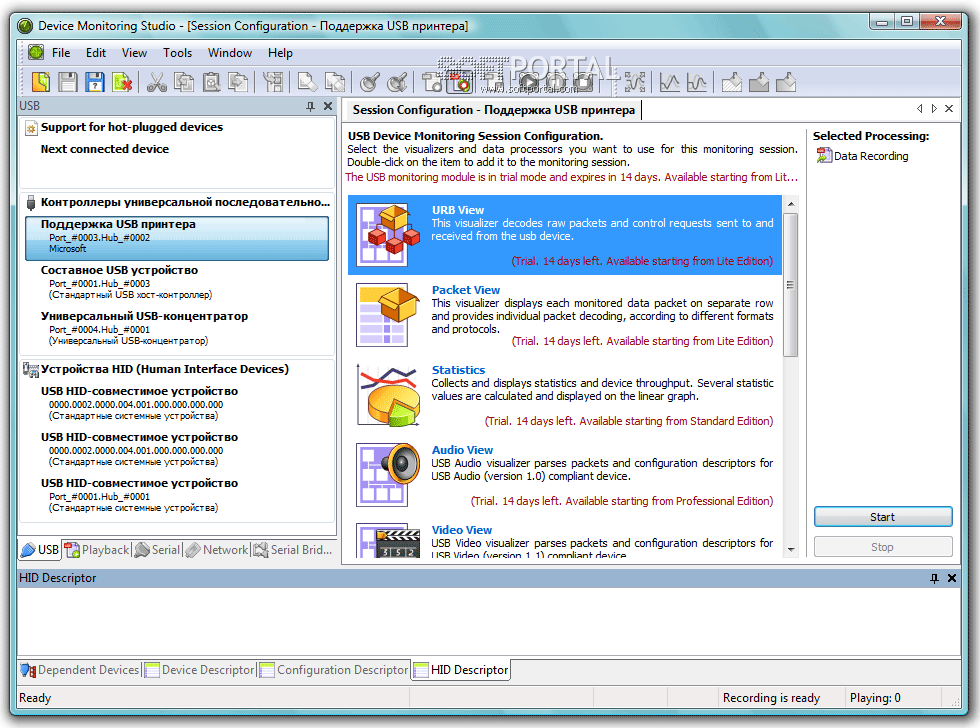Click the Data Recording processing icon

[x=824, y=156]
